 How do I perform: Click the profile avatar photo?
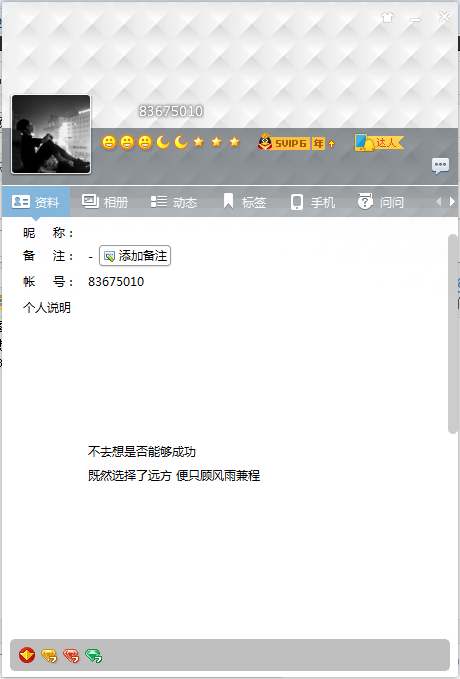(x=51, y=134)
